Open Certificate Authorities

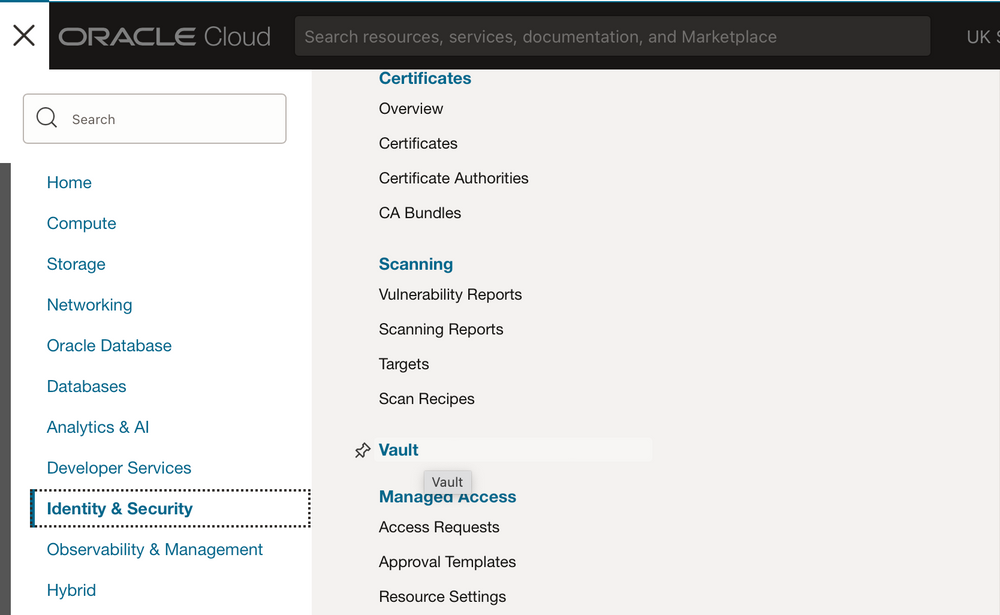[x=453, y=178]
